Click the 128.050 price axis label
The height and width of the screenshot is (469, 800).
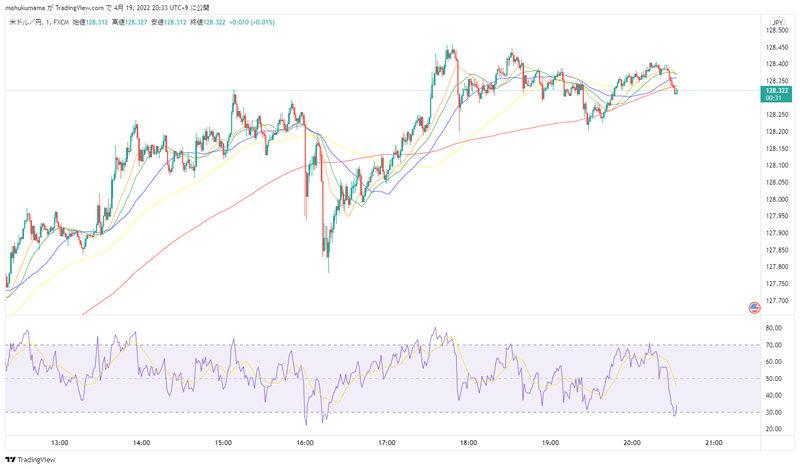pyautogui.click(x=777, y=183)
